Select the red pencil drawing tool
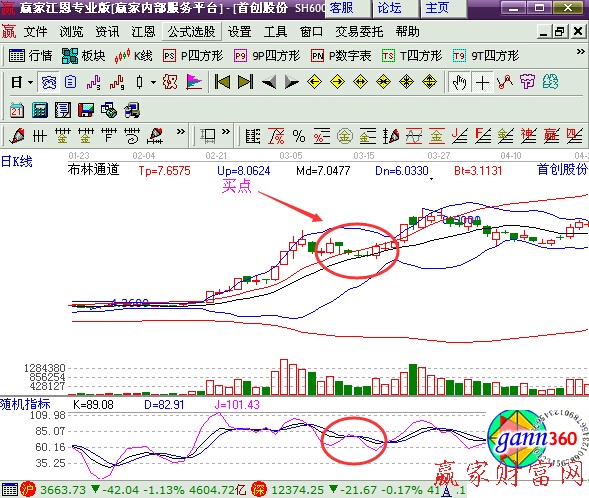Viewport: 589px width, 498px height. 17,136
